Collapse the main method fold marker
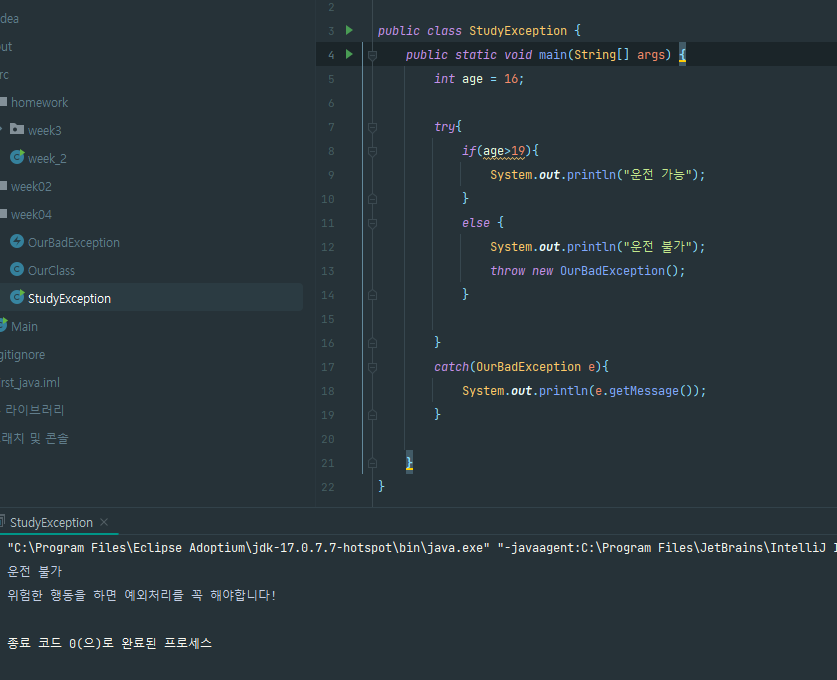 [373, 55]
